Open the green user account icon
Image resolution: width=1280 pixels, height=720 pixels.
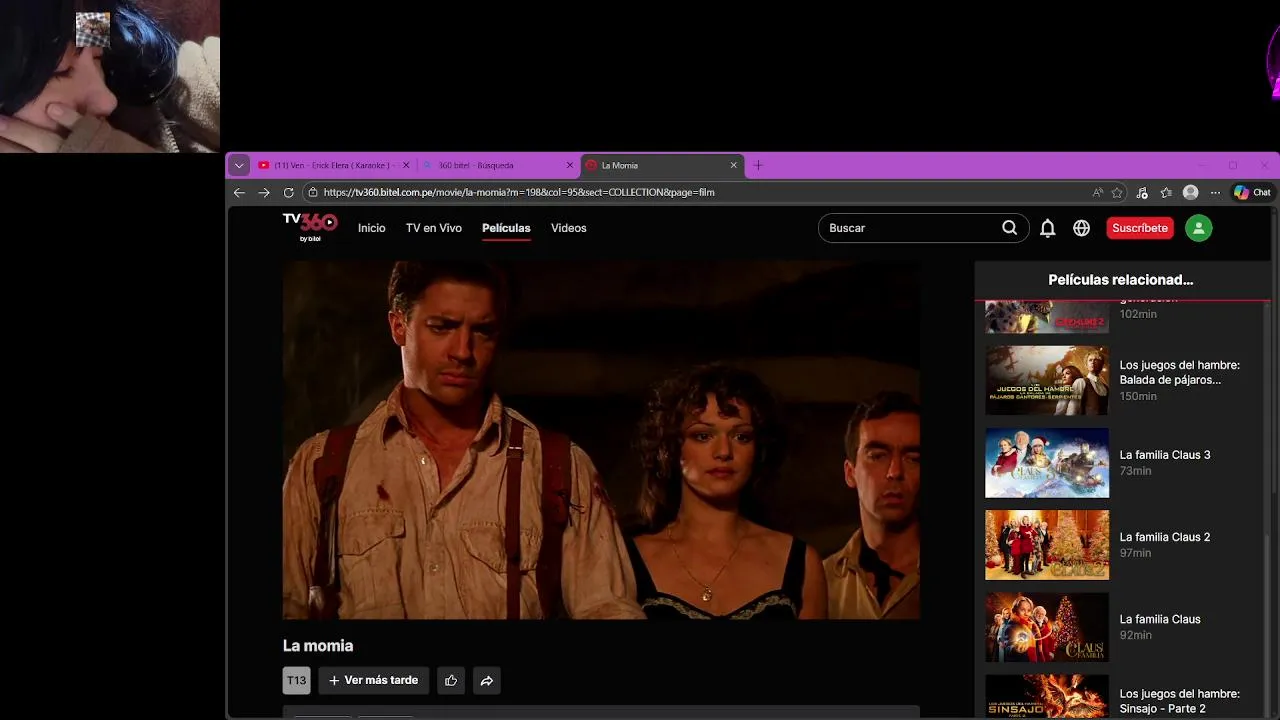(1198, 228)
